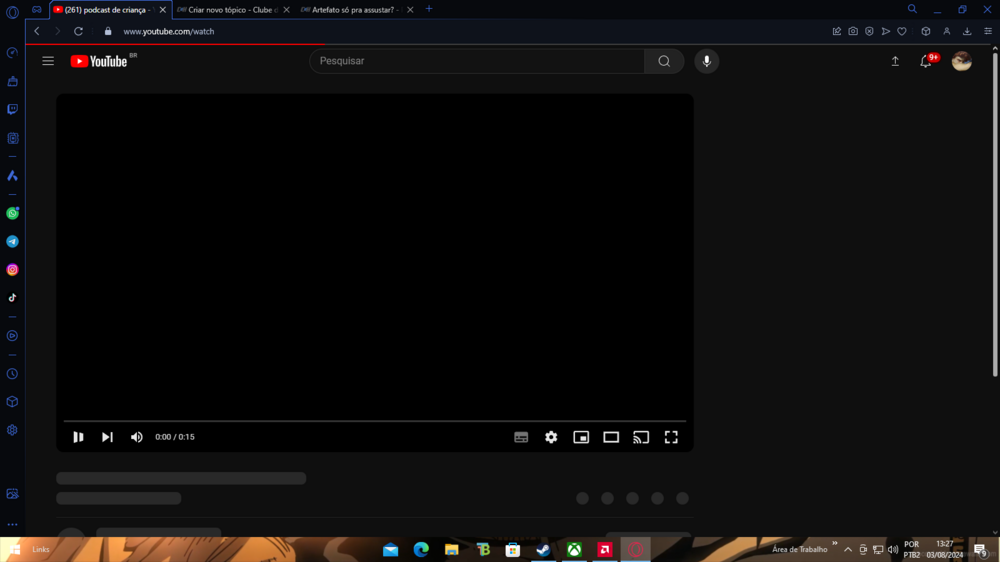Open Telegram in the browser sidebar

point(12,242)
